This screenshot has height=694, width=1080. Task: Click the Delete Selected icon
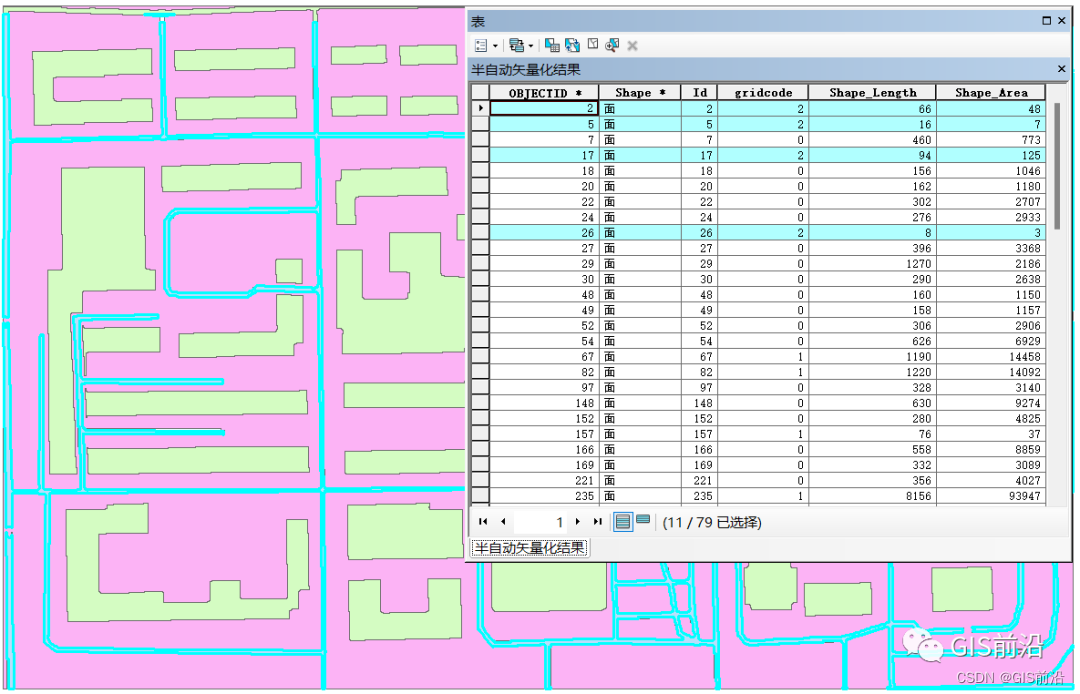tap(632, 45)
